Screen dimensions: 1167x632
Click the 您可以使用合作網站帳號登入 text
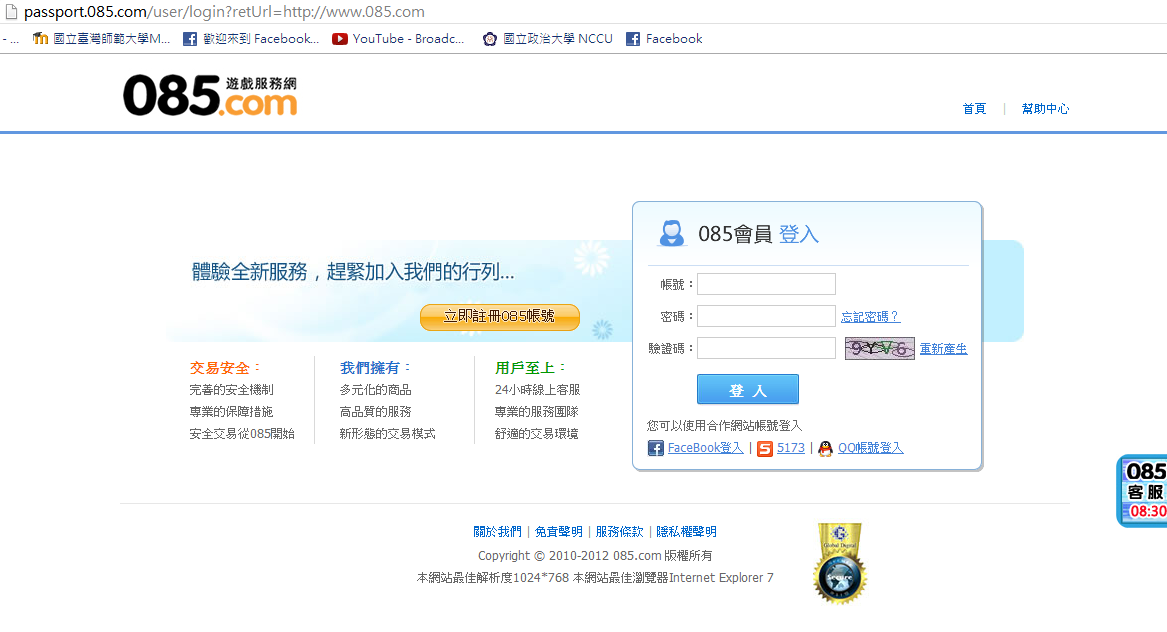pyautogui.click(x=724, y=426)
